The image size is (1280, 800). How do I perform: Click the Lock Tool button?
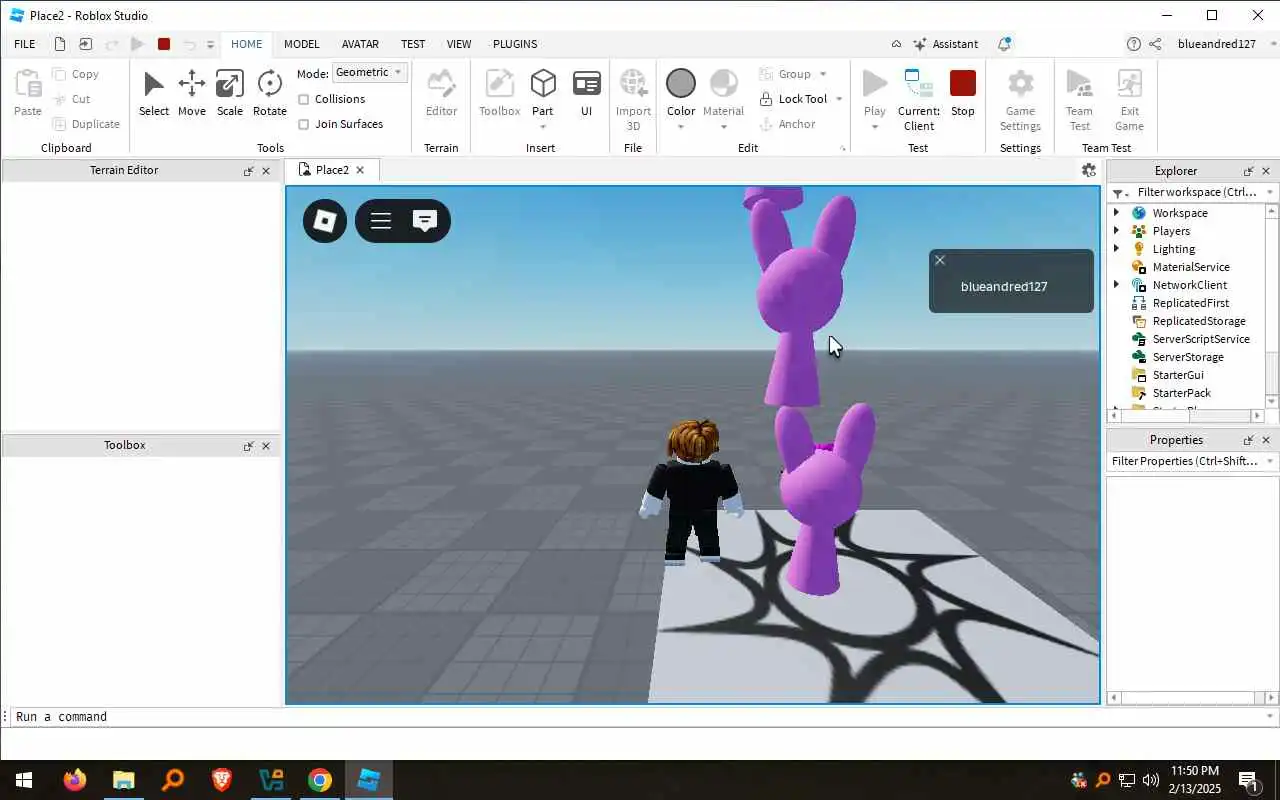click(794, 99)
